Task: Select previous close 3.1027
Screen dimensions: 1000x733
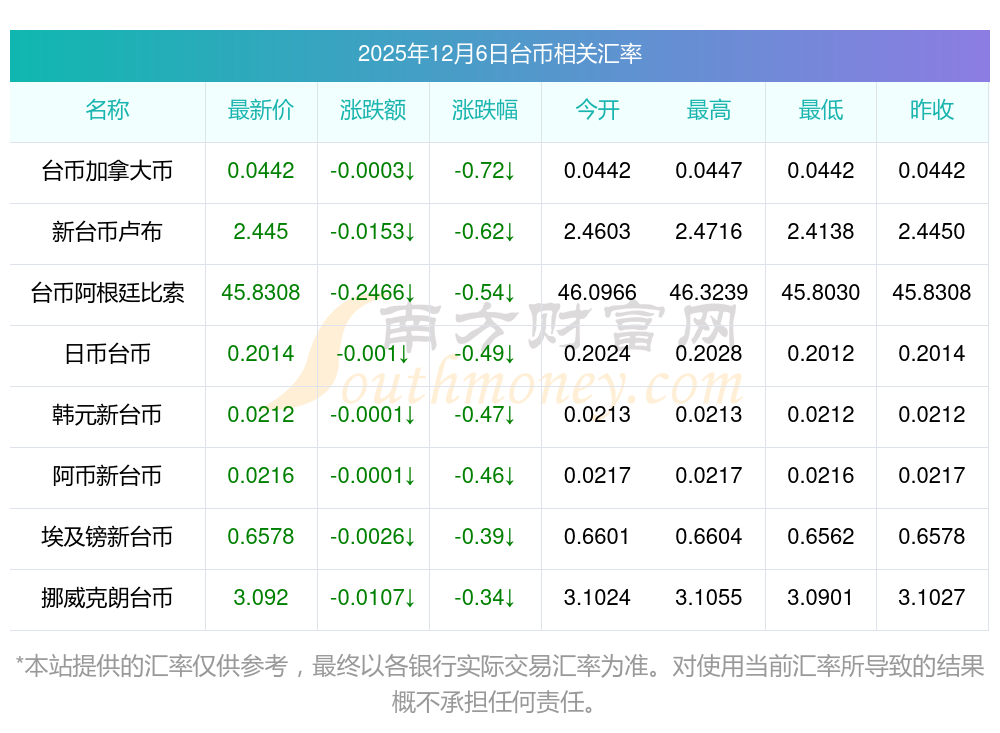Action: coord(932,598)
